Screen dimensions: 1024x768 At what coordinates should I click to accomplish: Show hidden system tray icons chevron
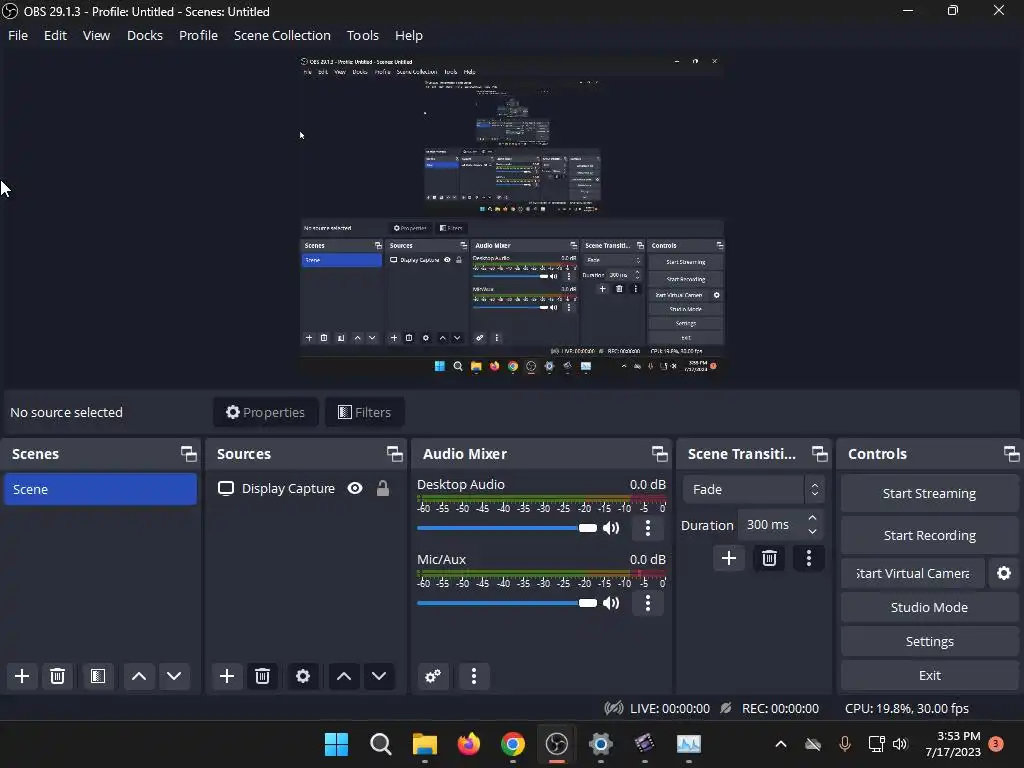tap(780, 744)
